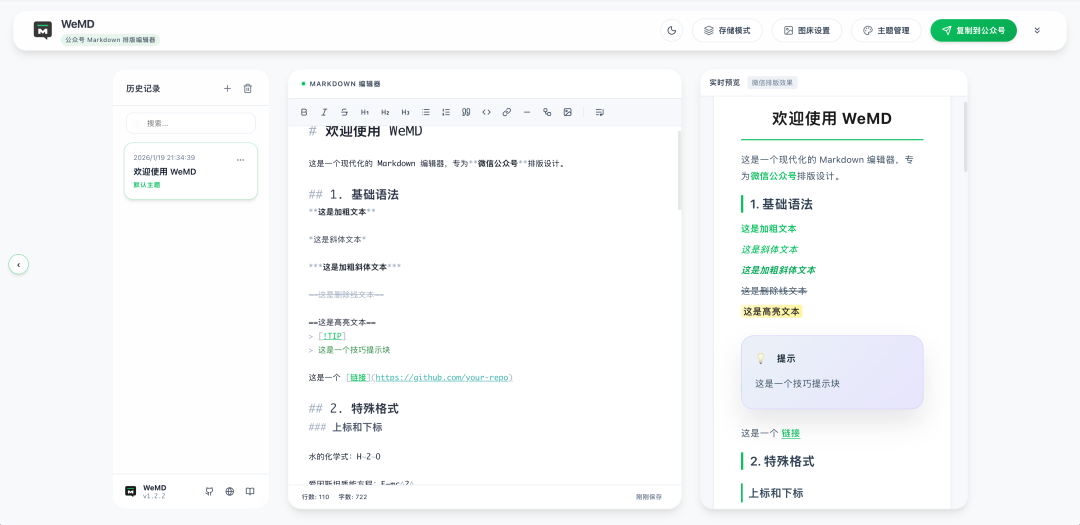The height and width of the screenshot is (525, 1080).
Task: Expand the double-chevron menu in top bar
Action: [x=1037, y=30]
